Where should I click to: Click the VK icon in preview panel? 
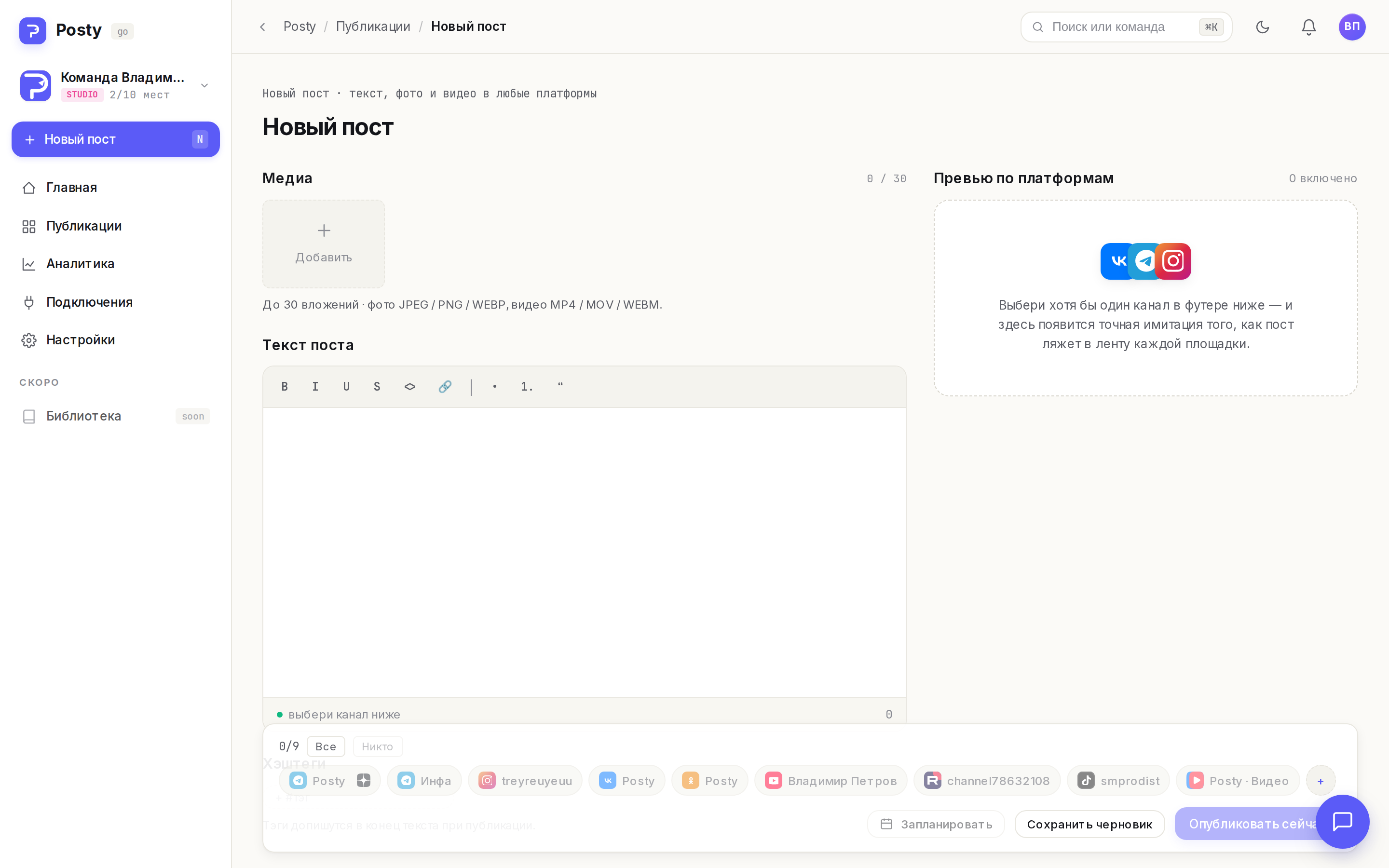1117,261
